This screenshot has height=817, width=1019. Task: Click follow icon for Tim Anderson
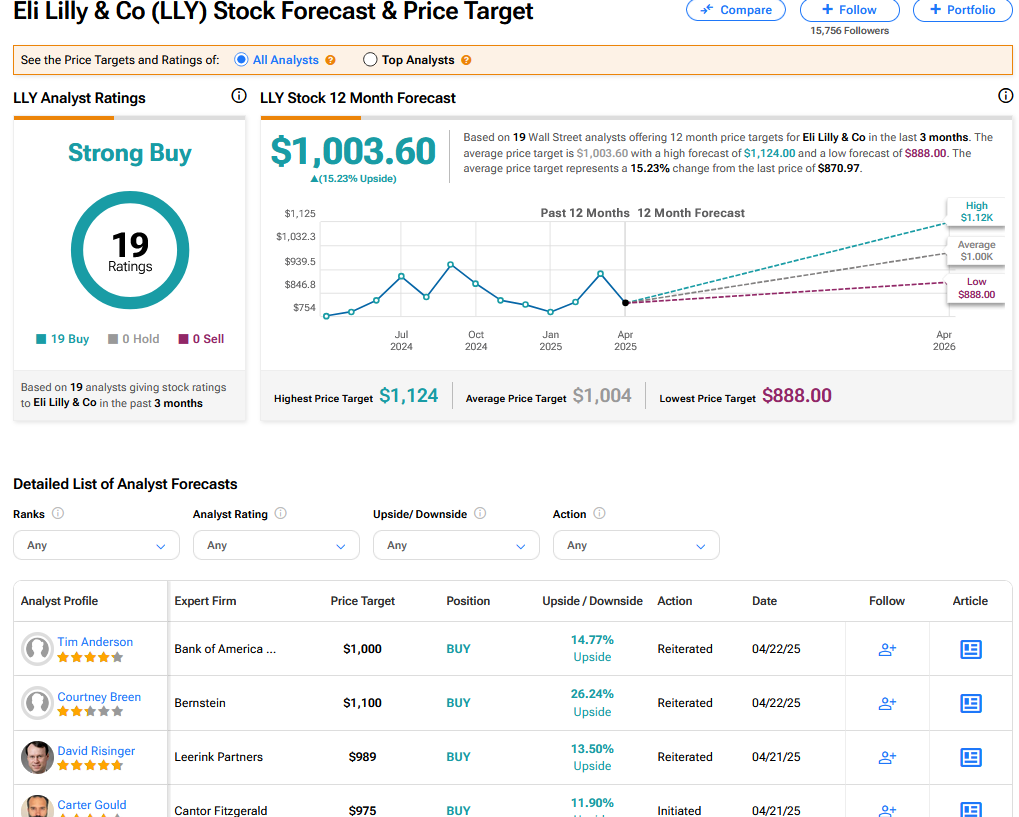(x=887, y=649)
